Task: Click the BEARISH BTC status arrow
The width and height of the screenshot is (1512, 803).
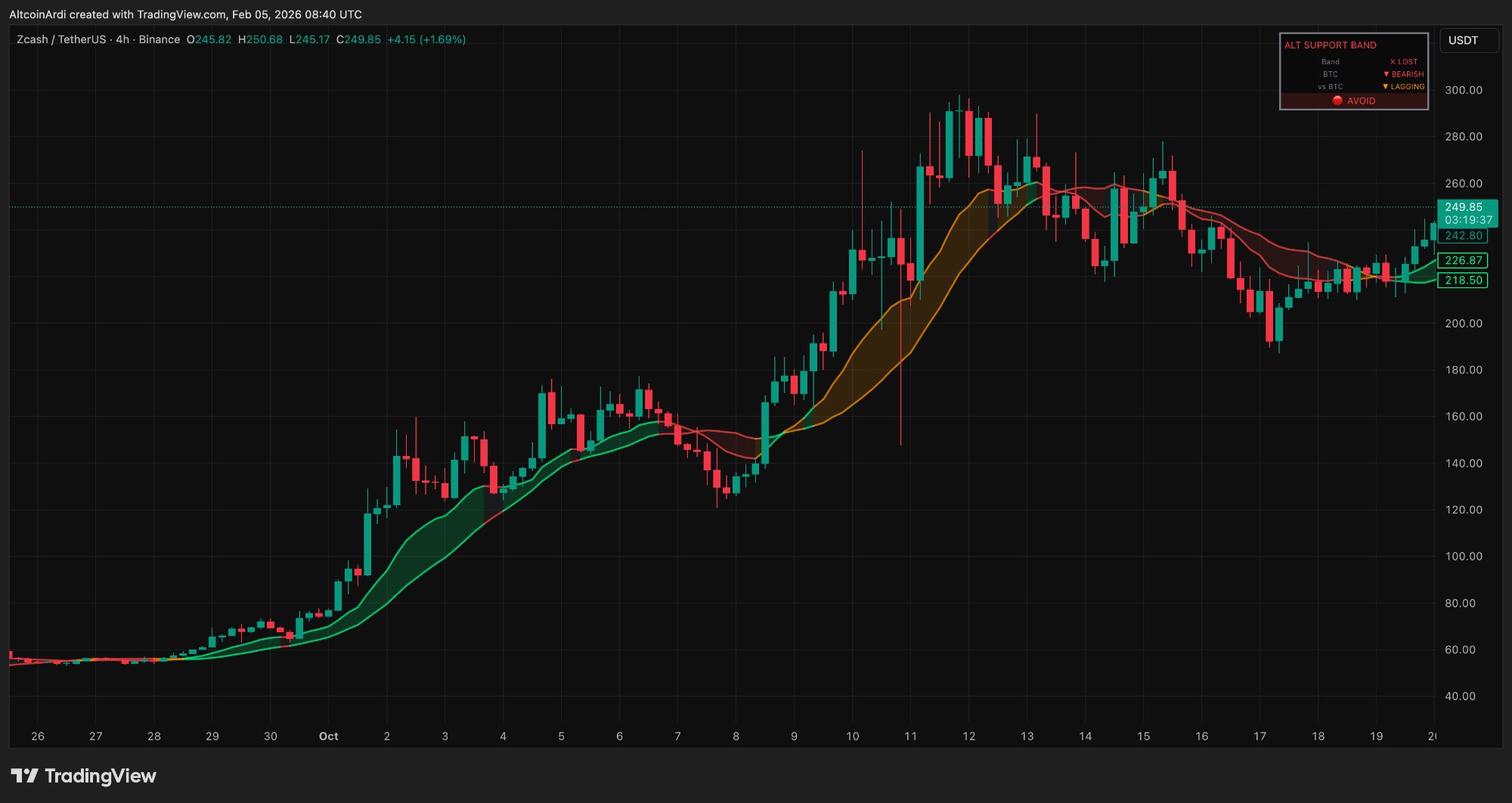Action: pos(1387,74)
